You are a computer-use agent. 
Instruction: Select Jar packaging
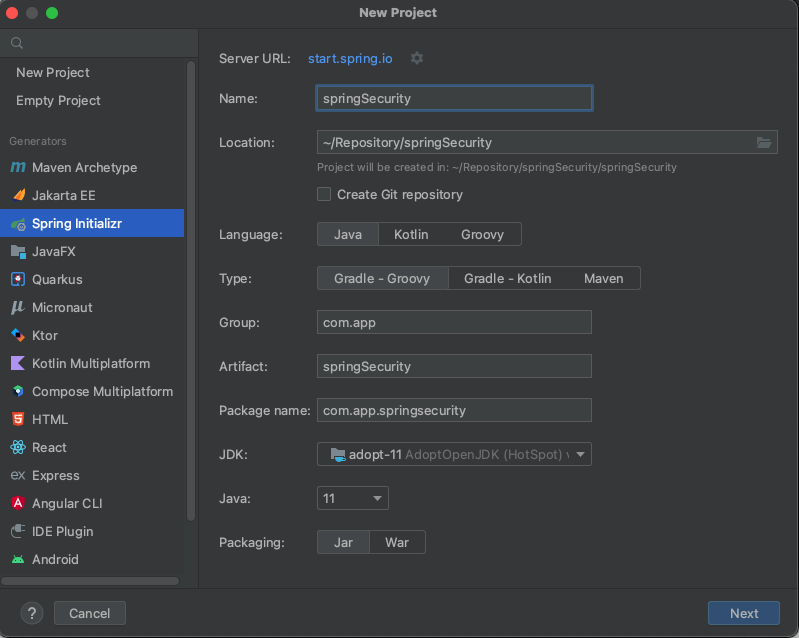tap(343, 542)
